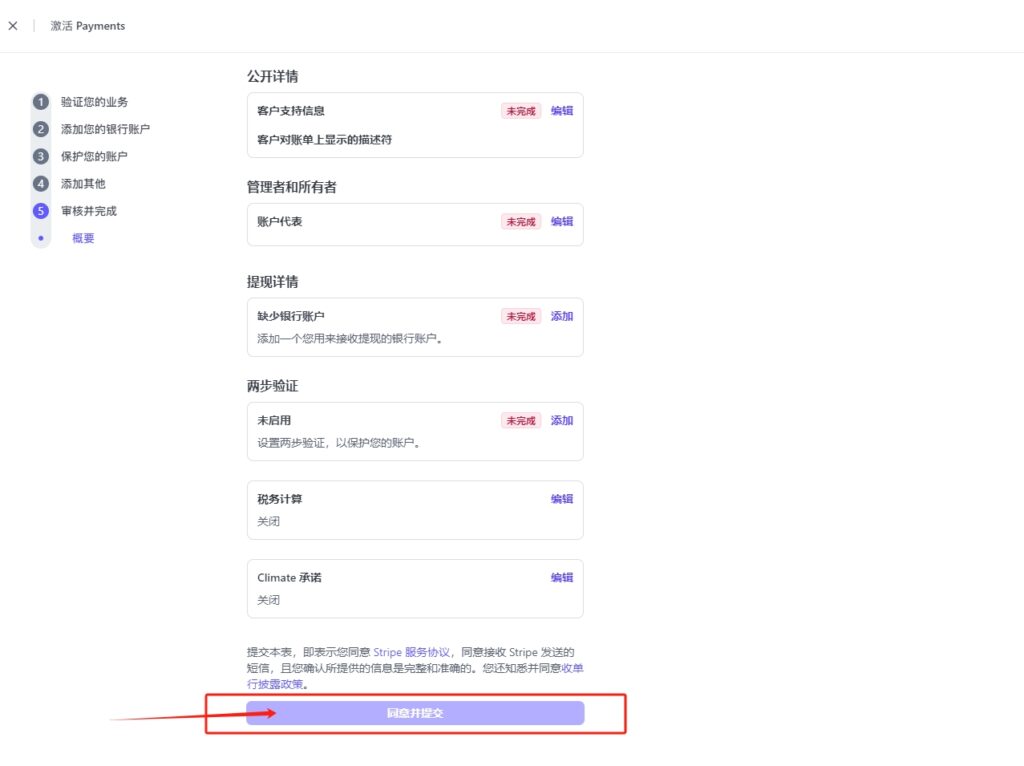This screenshot has height=766, width=1024.
Task: Click the 设置两步验证 description text
Action: [x=338, y=443]
